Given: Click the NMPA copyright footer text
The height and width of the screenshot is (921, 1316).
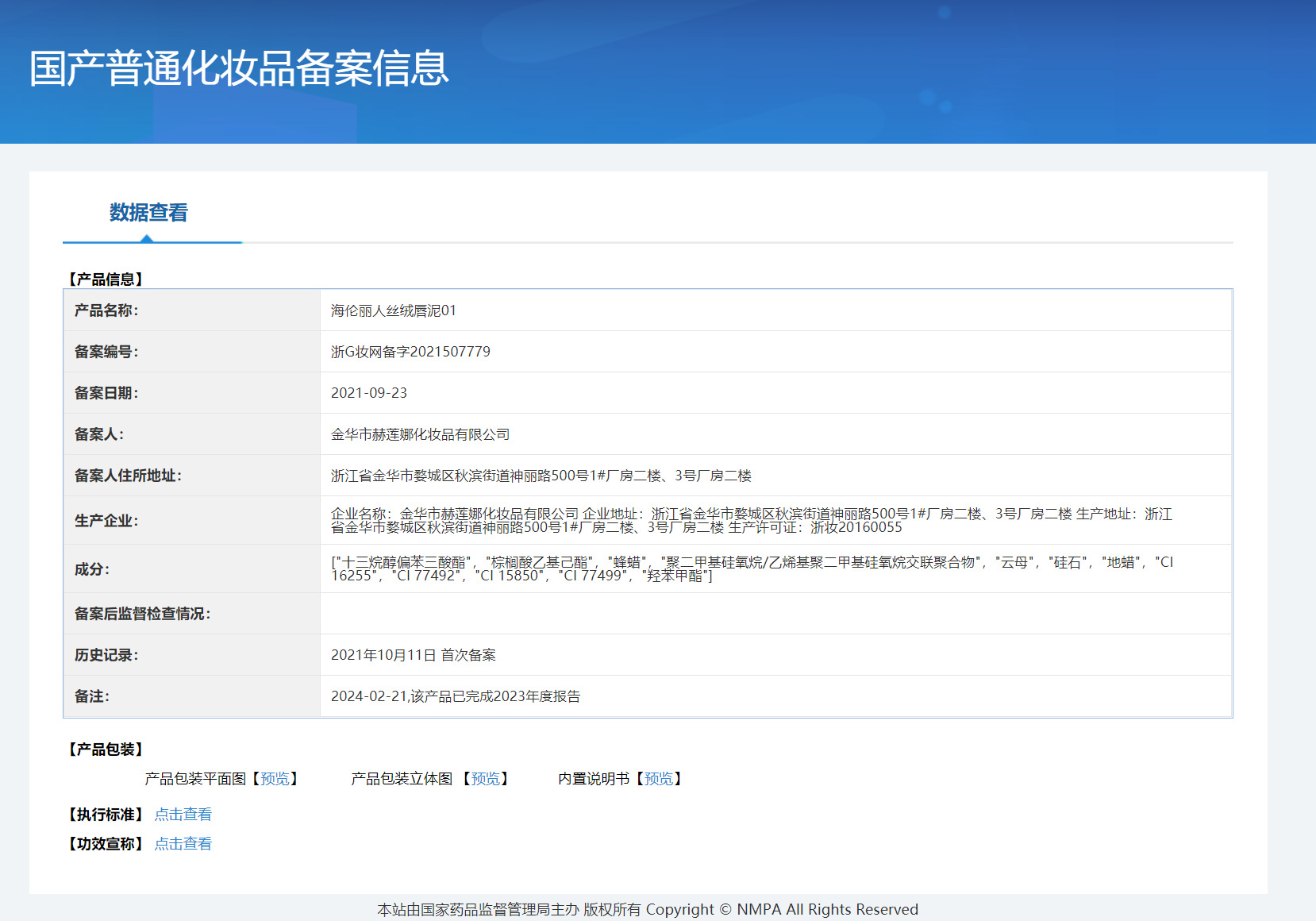Looking at the screenshot, I should tap(648, 910).
